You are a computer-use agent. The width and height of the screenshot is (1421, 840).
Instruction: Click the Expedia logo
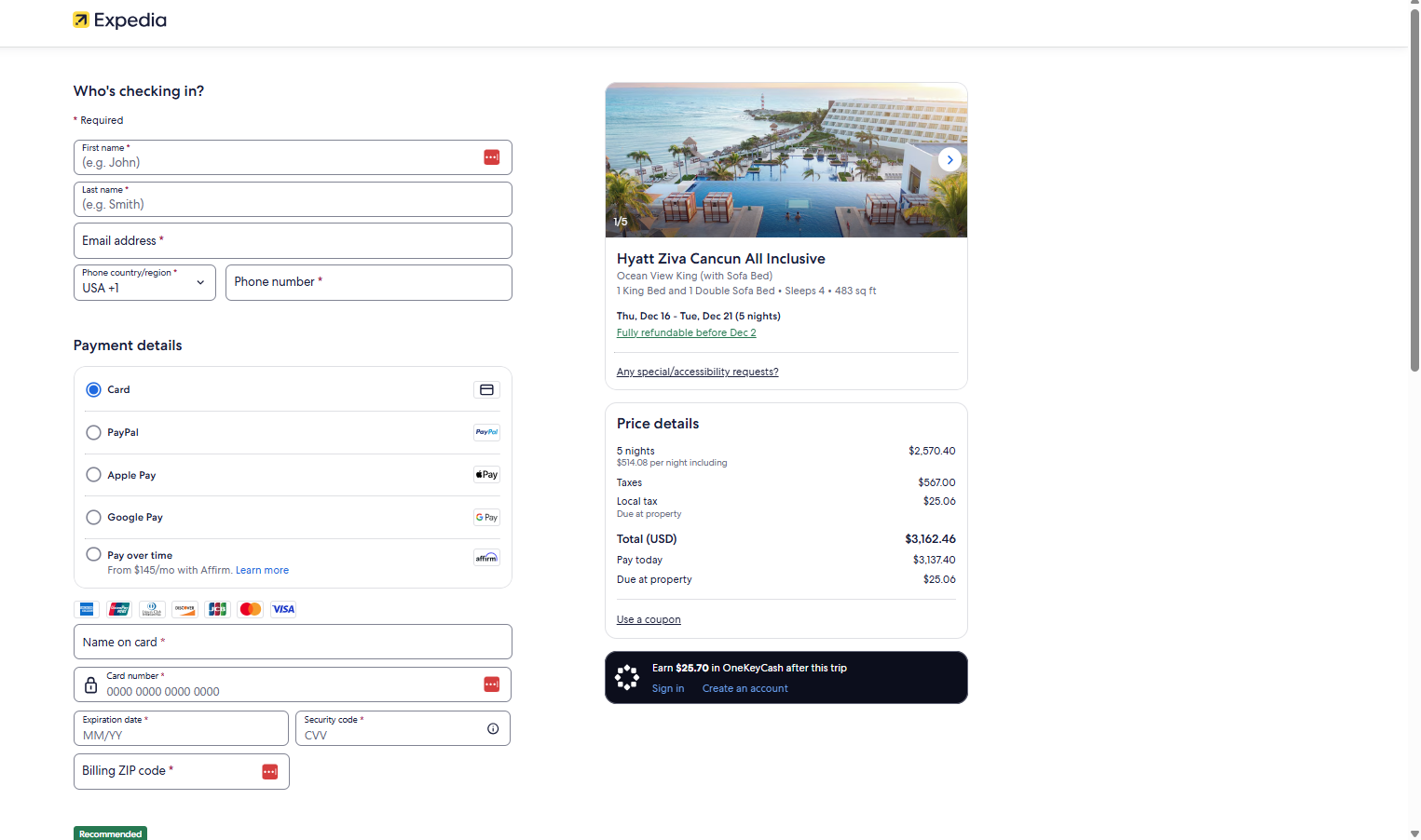tap(120, 20)
